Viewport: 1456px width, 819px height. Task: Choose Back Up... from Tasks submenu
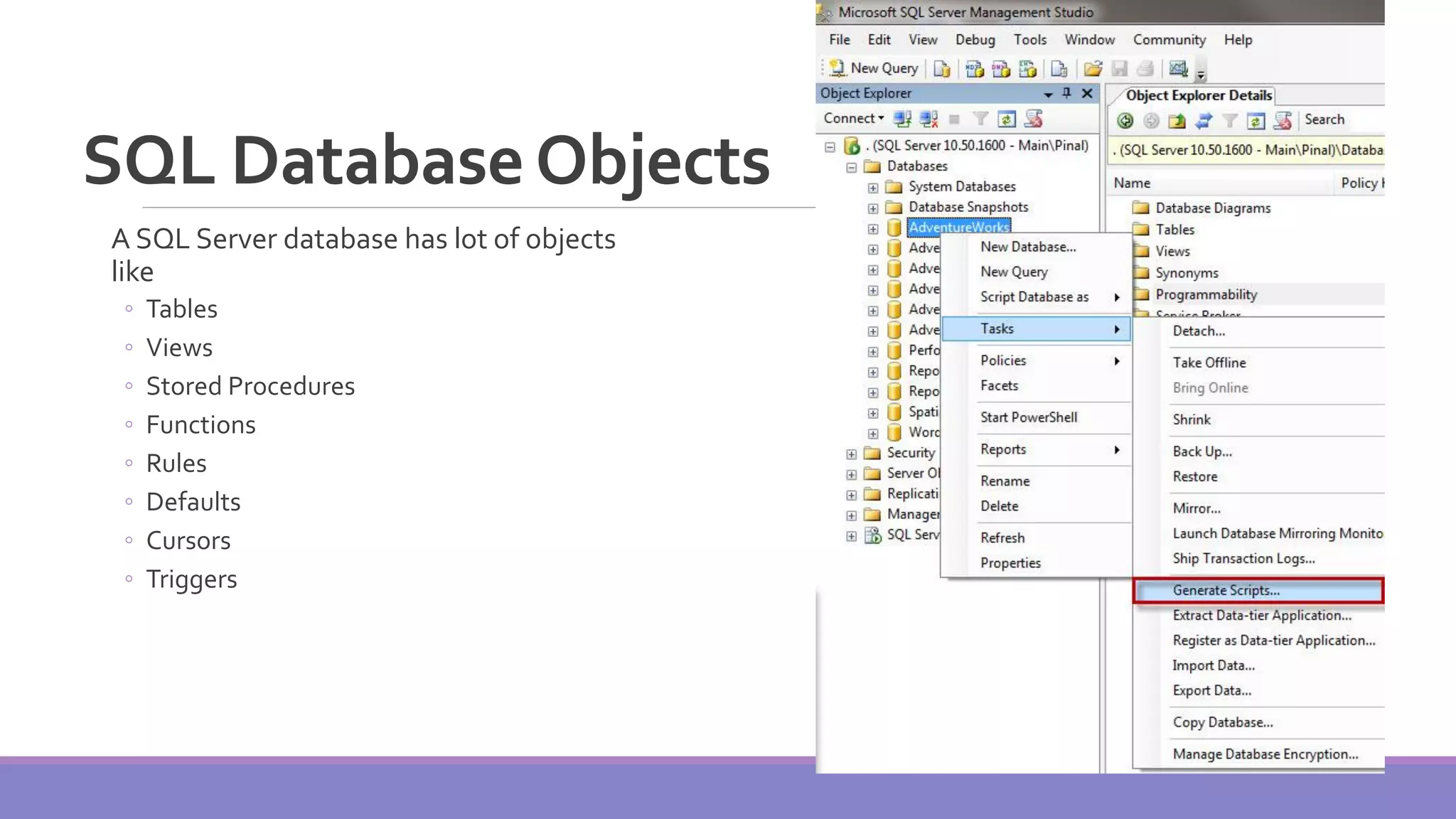click(1259, 451)
